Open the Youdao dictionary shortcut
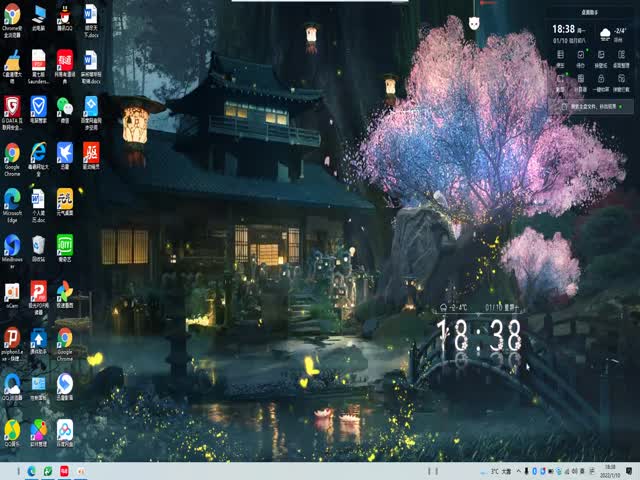640x480 pixels. pyautogui.click(x=64, y=62)
